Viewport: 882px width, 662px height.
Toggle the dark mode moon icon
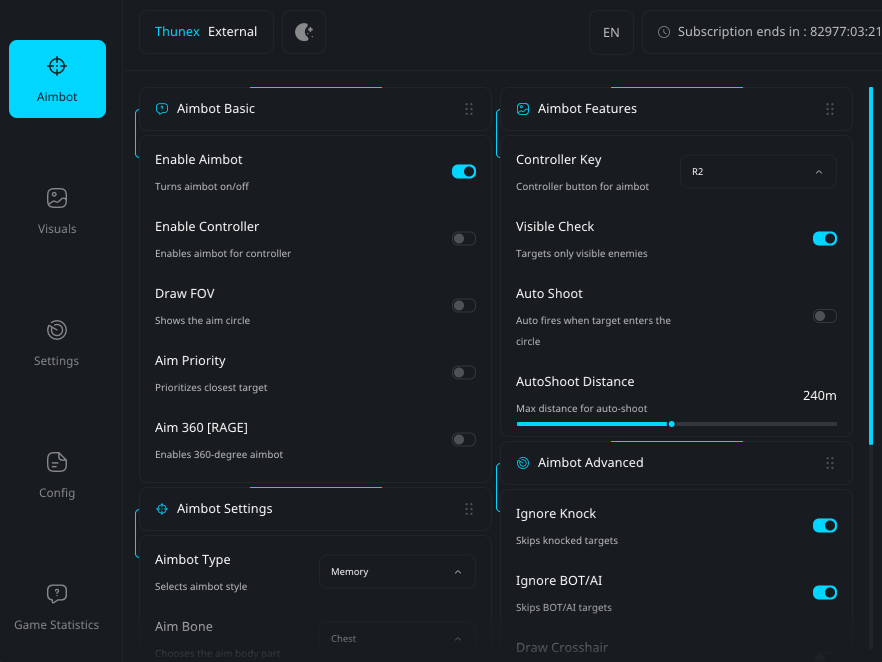tap(304, 32)
